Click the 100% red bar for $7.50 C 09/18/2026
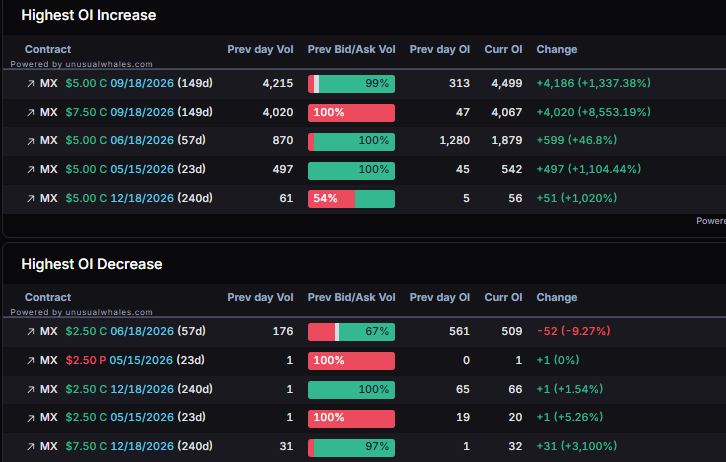Image resolution: width=726 pixels, height=462 pixels. (351, 112)
